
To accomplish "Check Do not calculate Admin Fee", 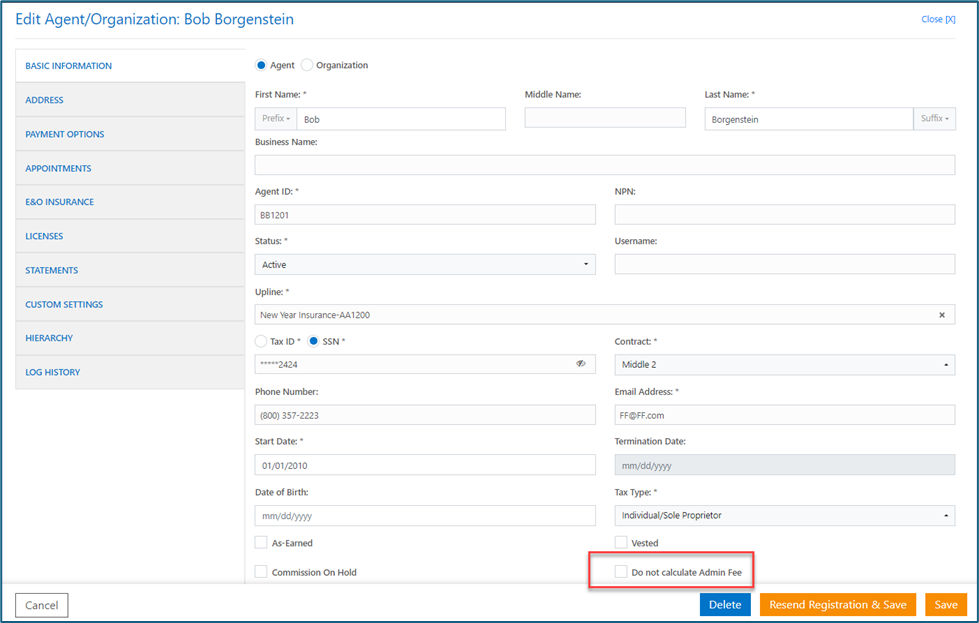I will click(621, 572).
